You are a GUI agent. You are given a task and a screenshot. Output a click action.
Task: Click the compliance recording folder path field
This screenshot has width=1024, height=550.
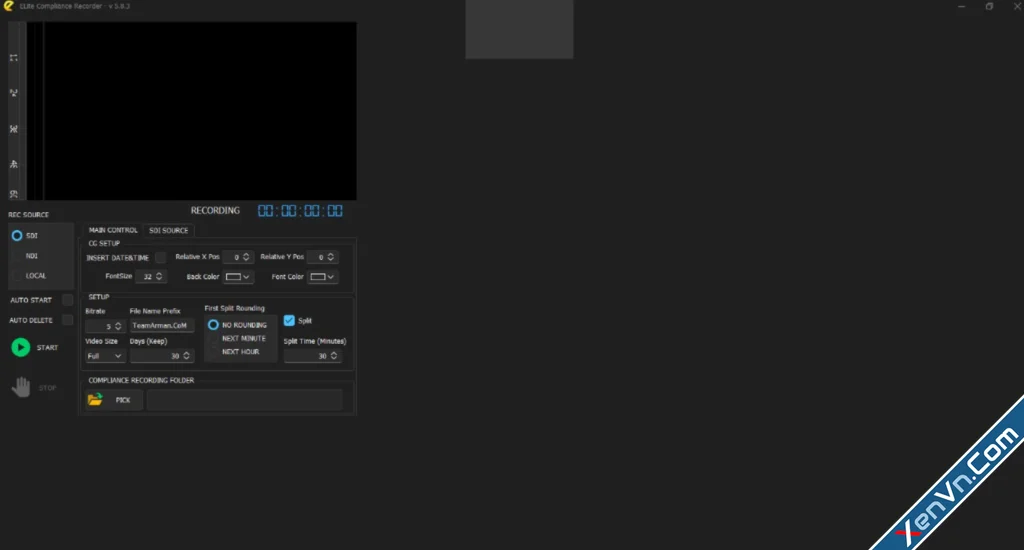(x=244, y=400)
